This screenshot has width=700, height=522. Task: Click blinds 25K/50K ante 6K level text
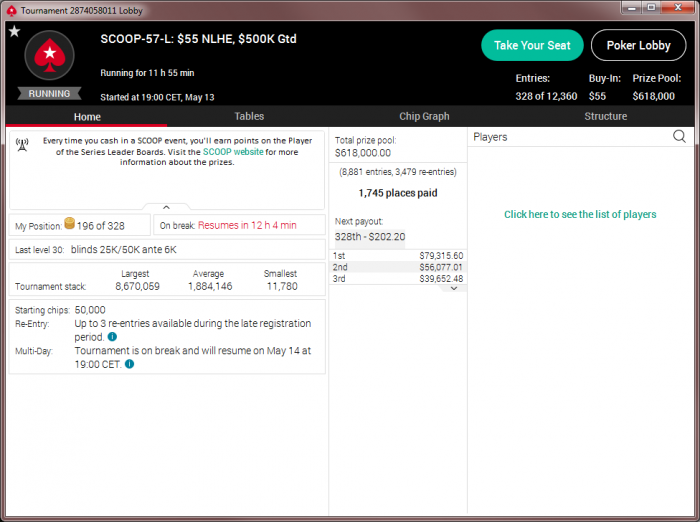click(x=124, y=250)
